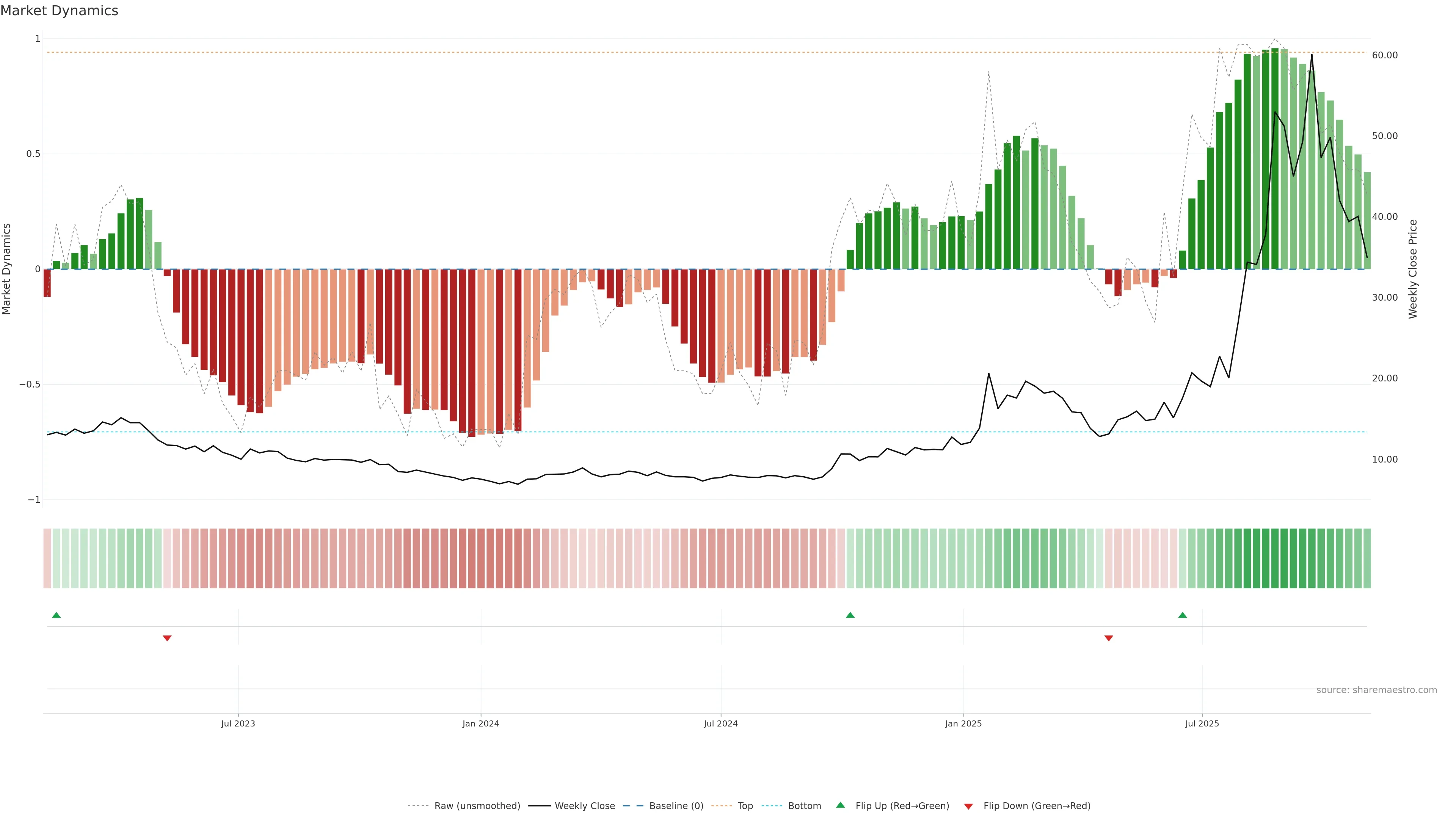Toggle the Weekly Close legend entry
1456x819 pixels.
click(x=584, y=806)
